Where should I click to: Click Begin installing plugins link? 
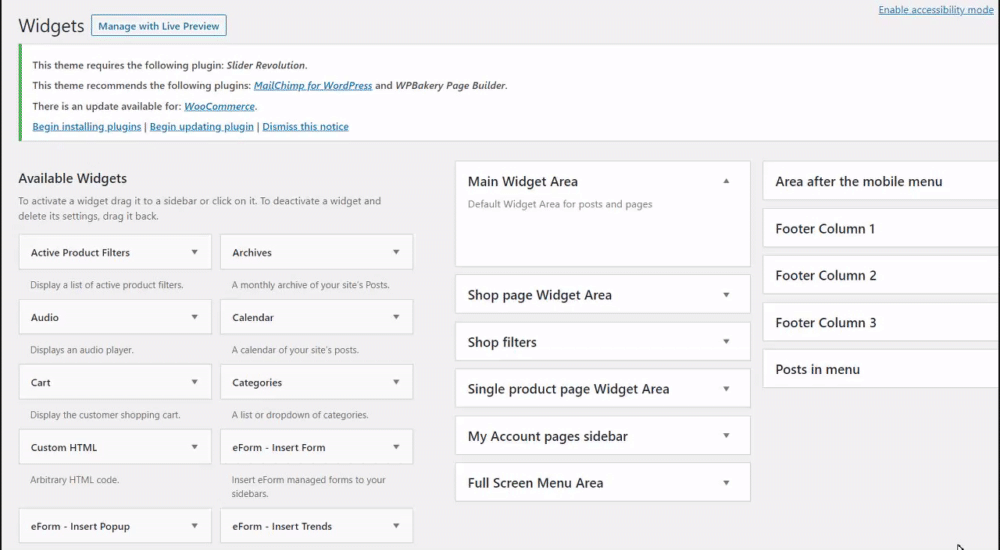(x=87, y=127)
